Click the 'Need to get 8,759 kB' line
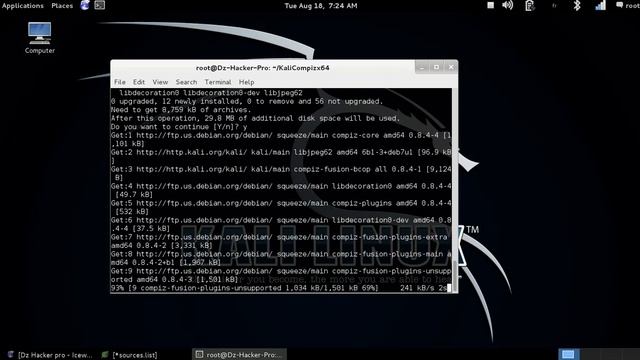Viewport: 640px width, 360px height. 181,110
